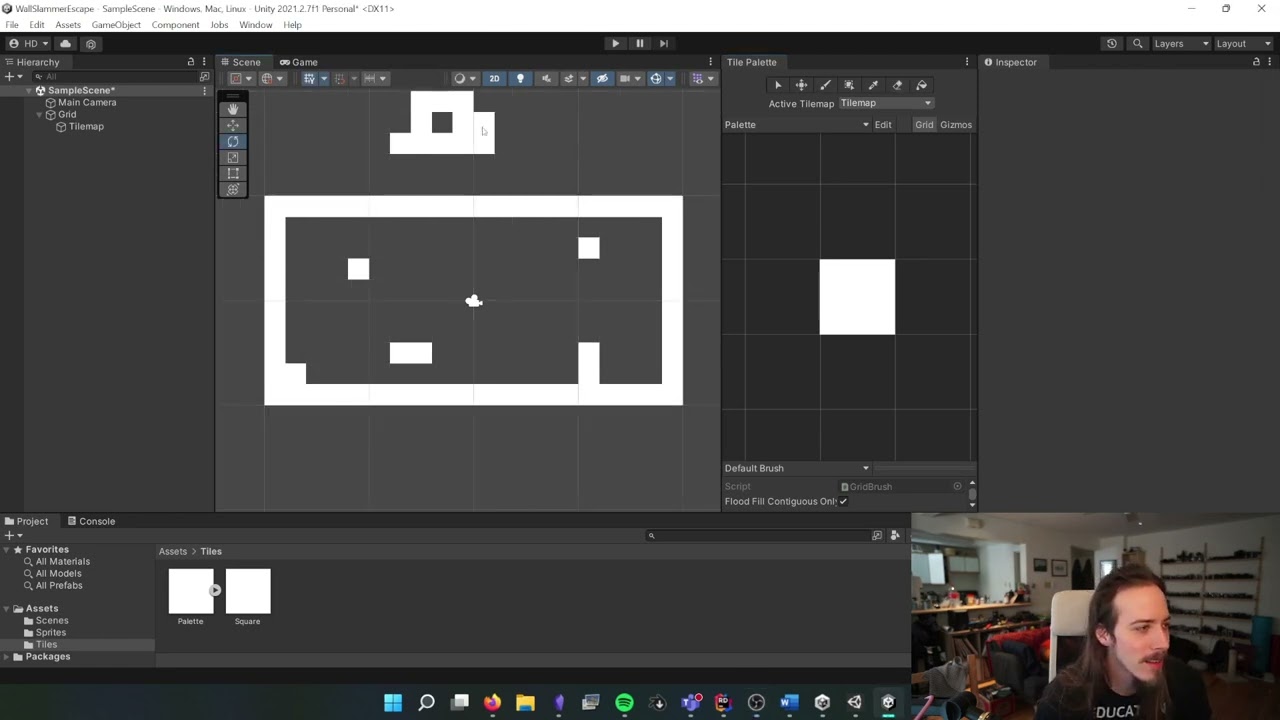Click the Tile Palette Edit button
Viewport: 1280px width, 720px height.
click(x=883, y=125)
